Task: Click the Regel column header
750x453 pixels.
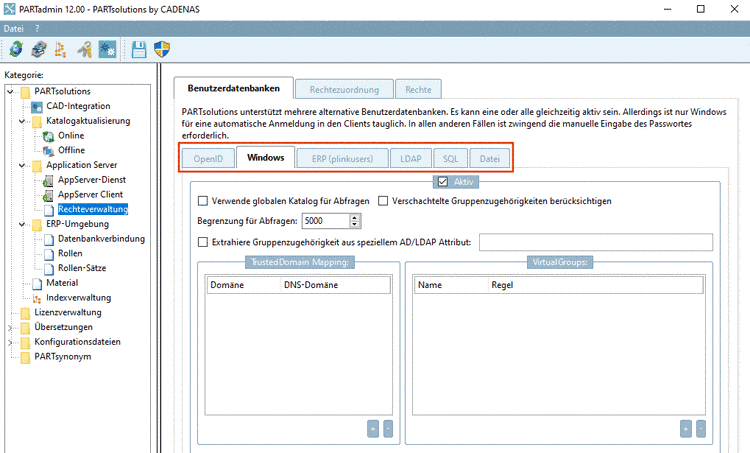Action: tap(596, 285)
